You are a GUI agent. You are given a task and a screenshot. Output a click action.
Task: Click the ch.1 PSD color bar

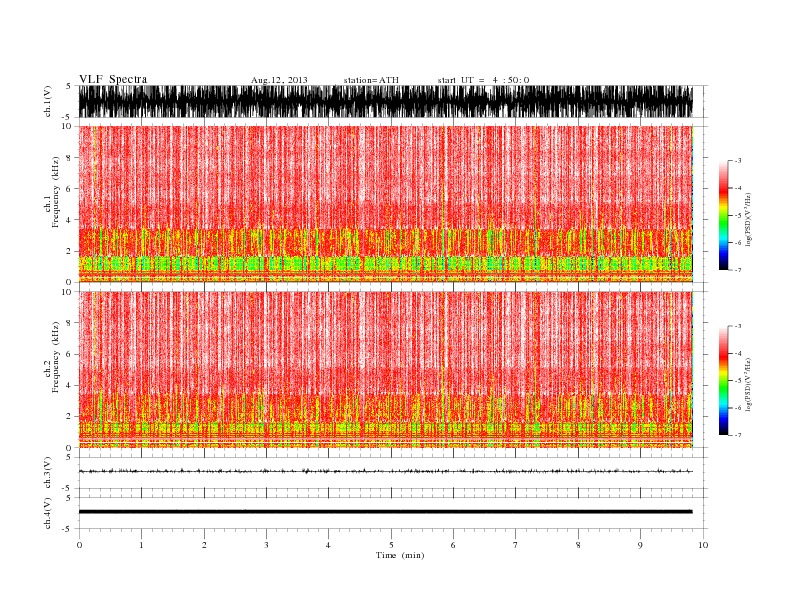click(723, 215)
